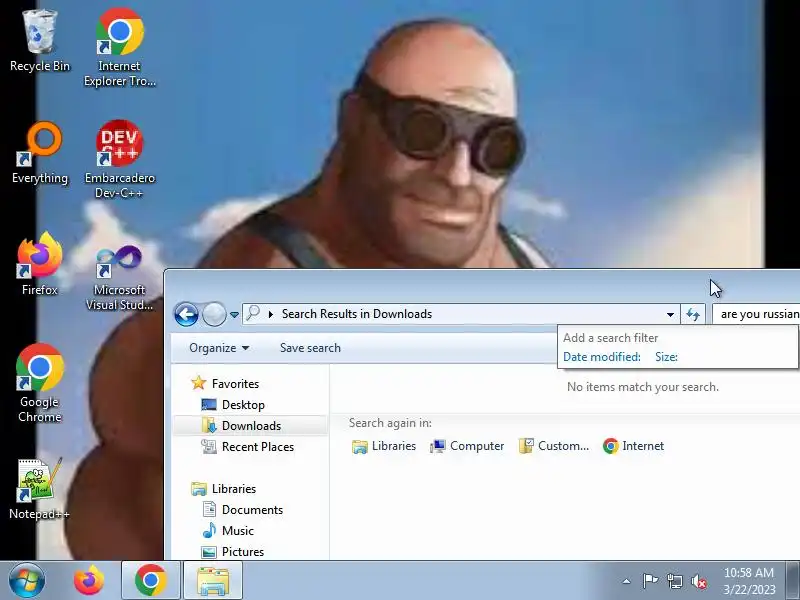
Task: Open the Microsoft Visual Studio desktop shortcut
Action: click(x=119, y=276)
